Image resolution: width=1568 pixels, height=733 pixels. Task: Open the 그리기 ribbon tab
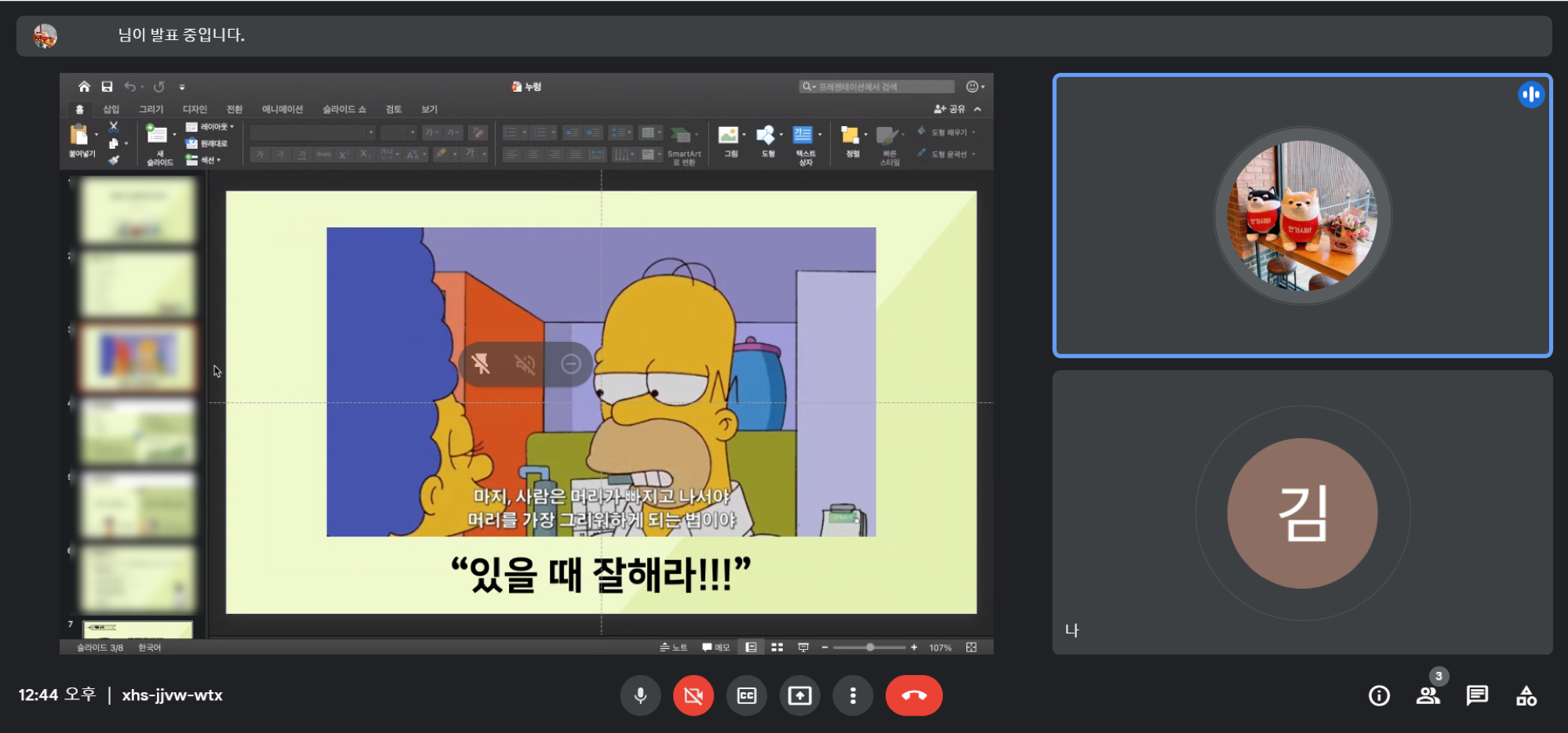[x=151, y=109]
